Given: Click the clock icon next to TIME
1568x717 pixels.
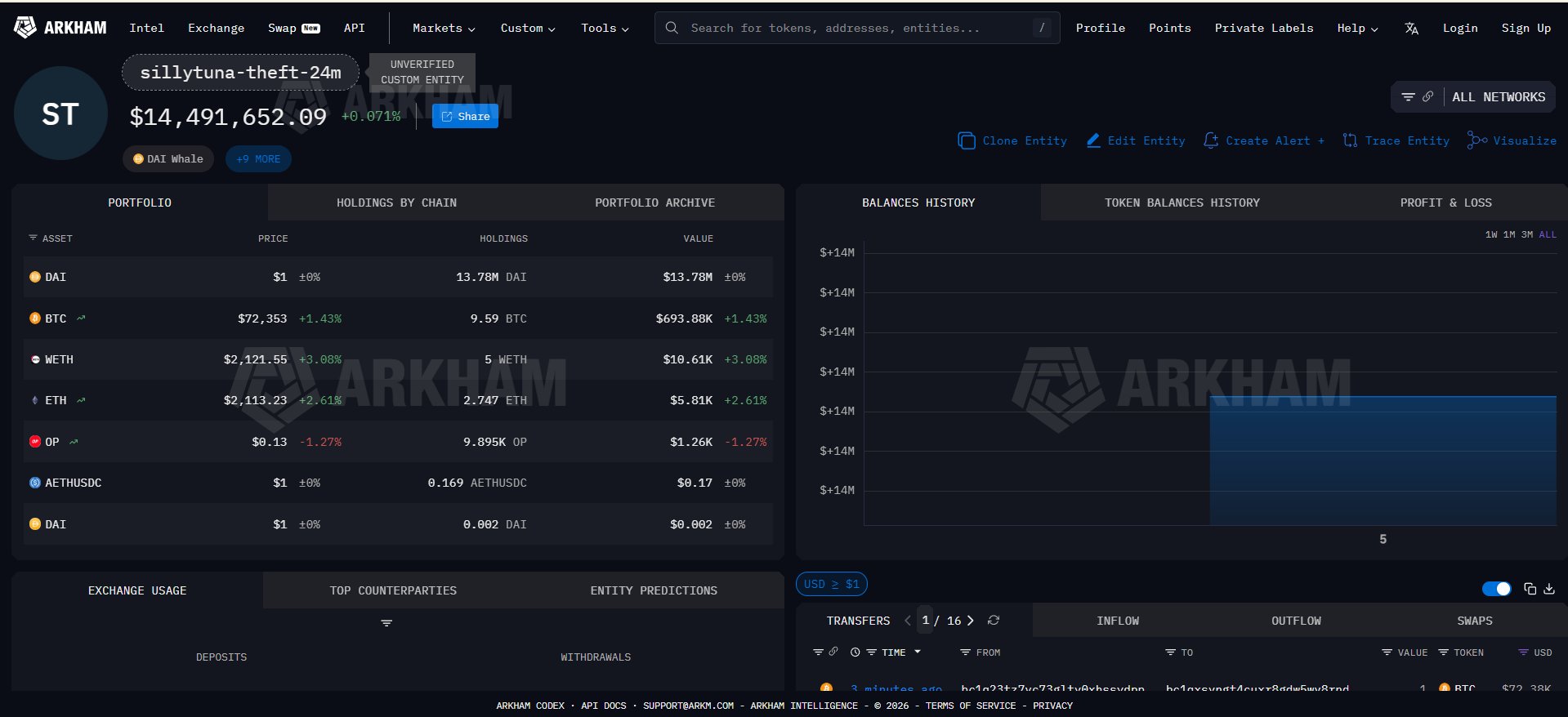Looking at the screenshot, I should coord(855,652).
